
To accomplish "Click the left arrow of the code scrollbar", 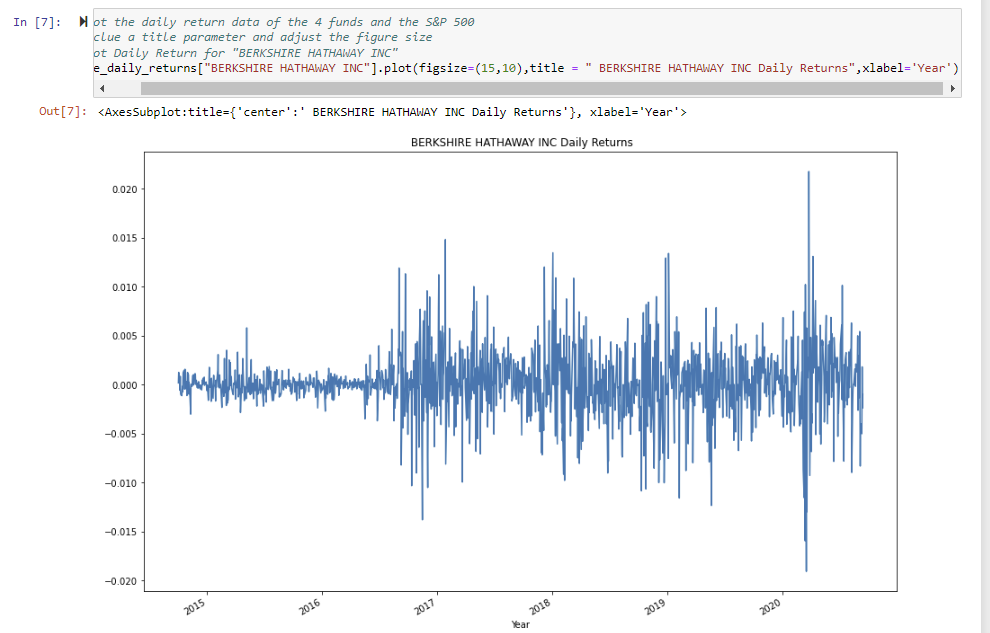I will [x=101, y=89].
